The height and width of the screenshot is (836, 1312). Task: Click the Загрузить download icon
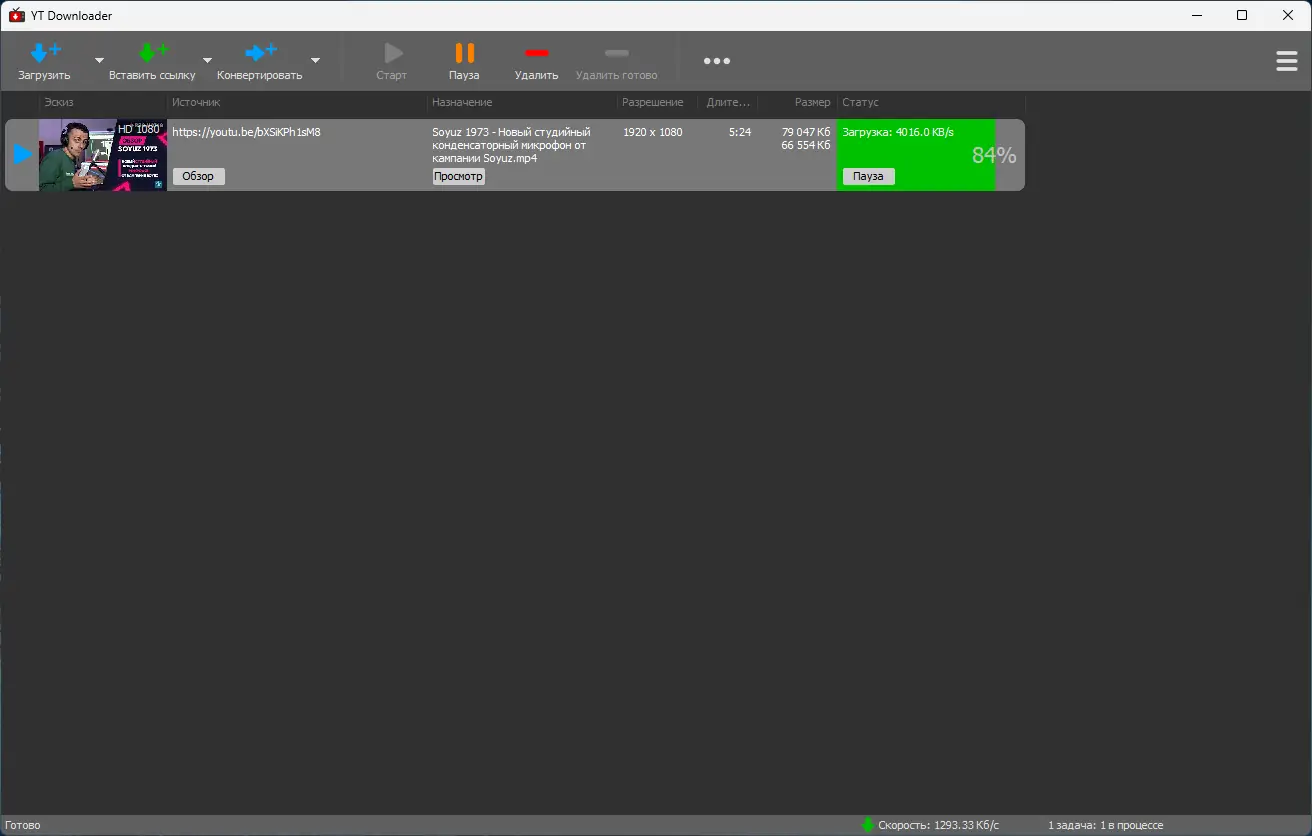(x=45, y=52)
